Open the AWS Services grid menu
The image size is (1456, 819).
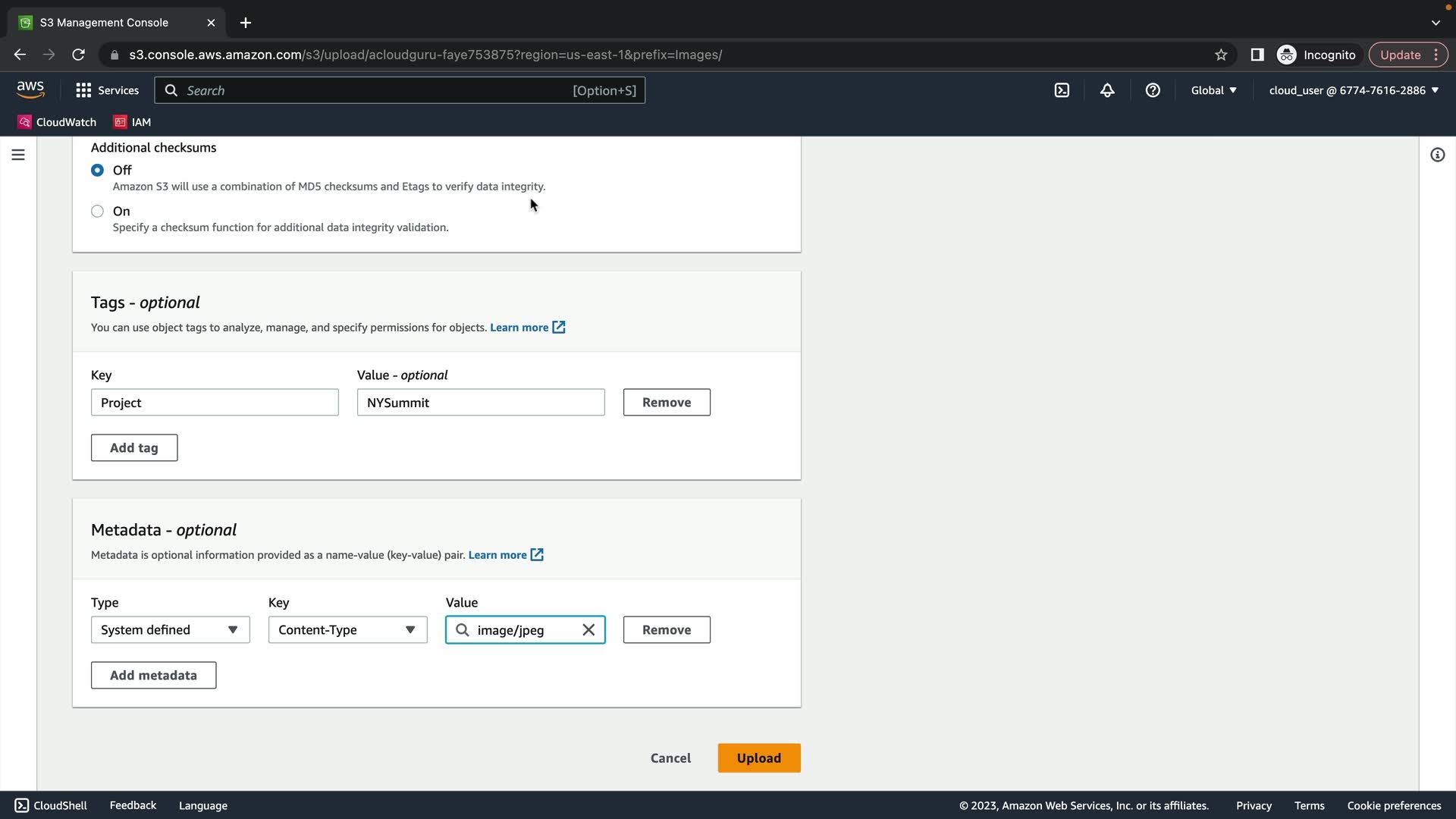[107, 90]
